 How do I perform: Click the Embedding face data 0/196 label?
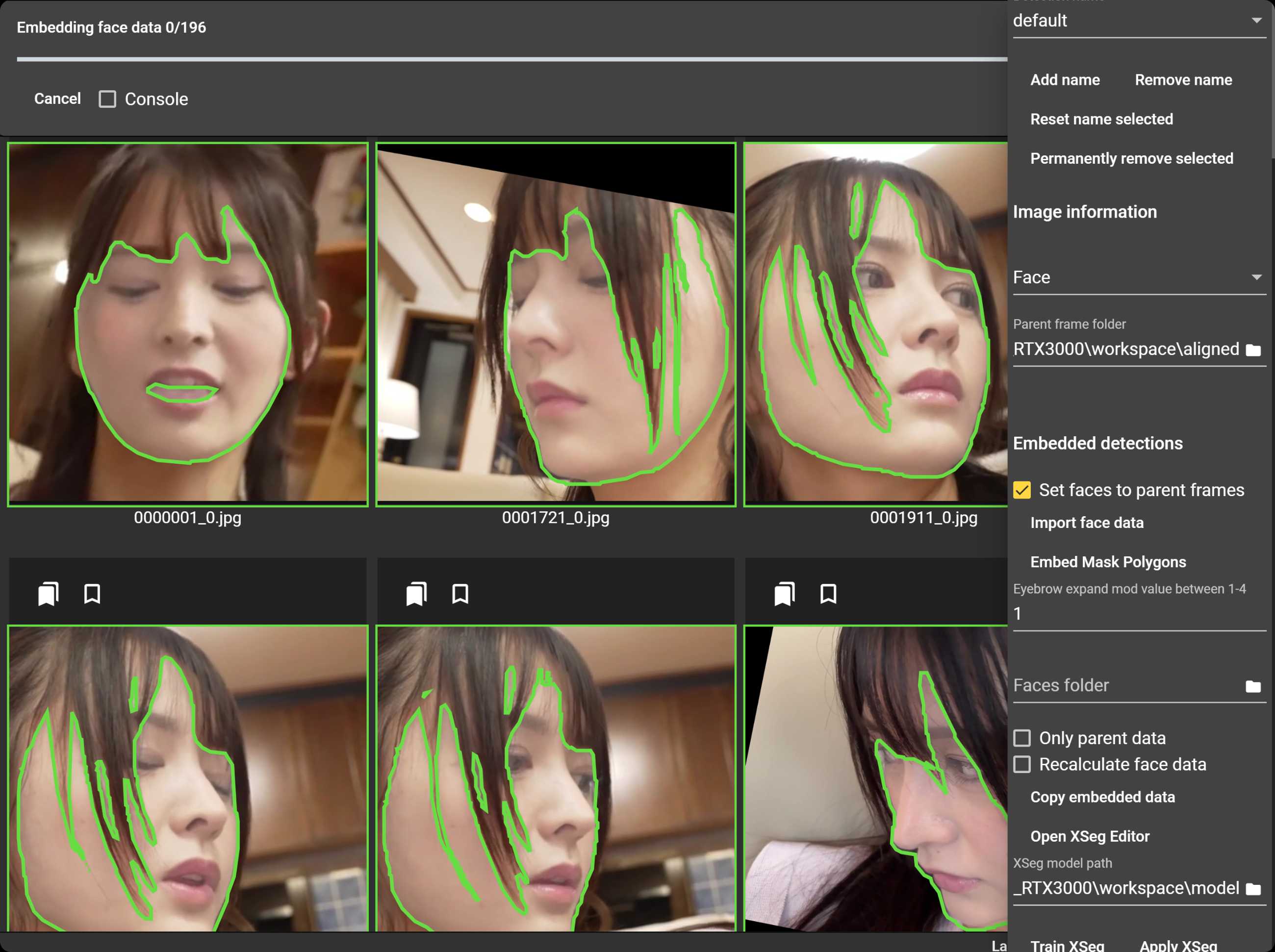pyautogui.click(x=111, y=27)
